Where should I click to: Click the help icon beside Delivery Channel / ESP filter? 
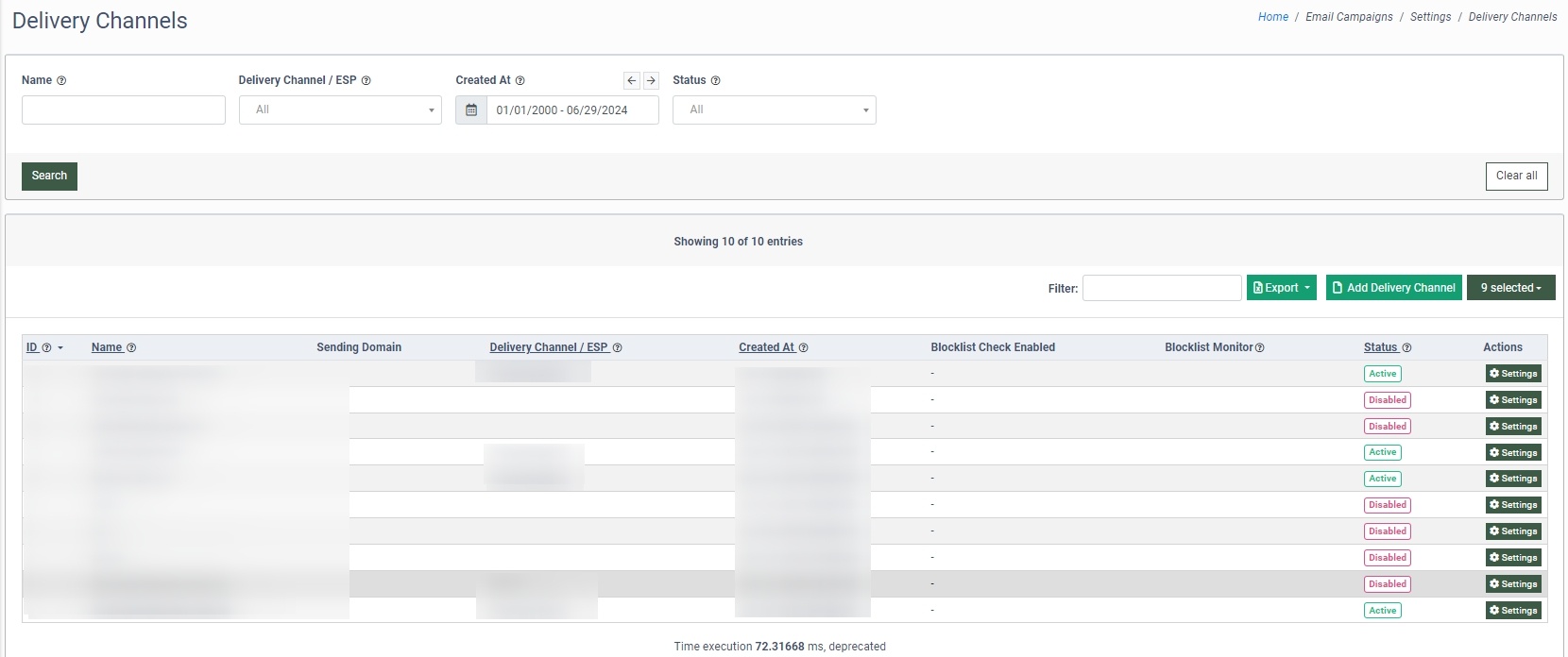[x=366, y=81]
